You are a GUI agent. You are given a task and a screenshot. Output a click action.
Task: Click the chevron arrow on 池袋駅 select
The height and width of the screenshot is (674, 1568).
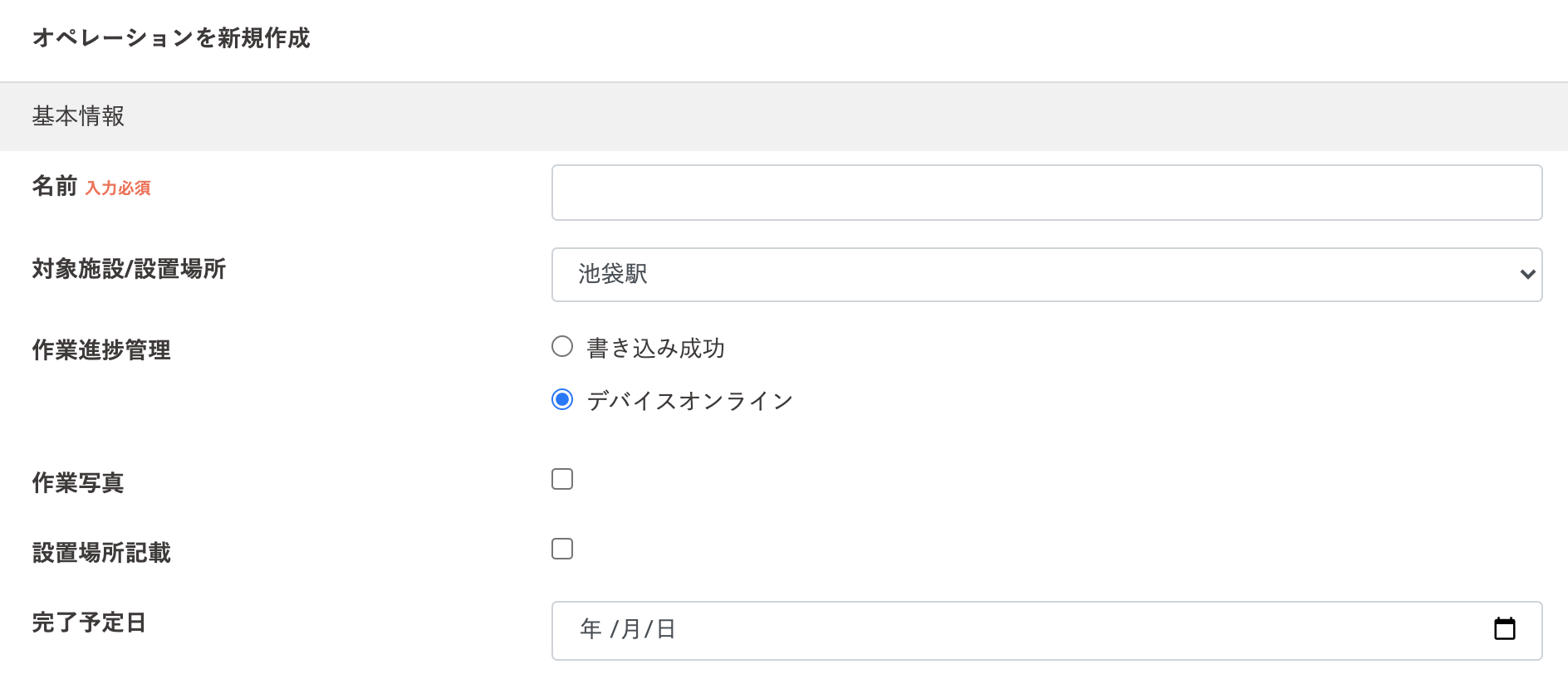(x=1526, y=275)
